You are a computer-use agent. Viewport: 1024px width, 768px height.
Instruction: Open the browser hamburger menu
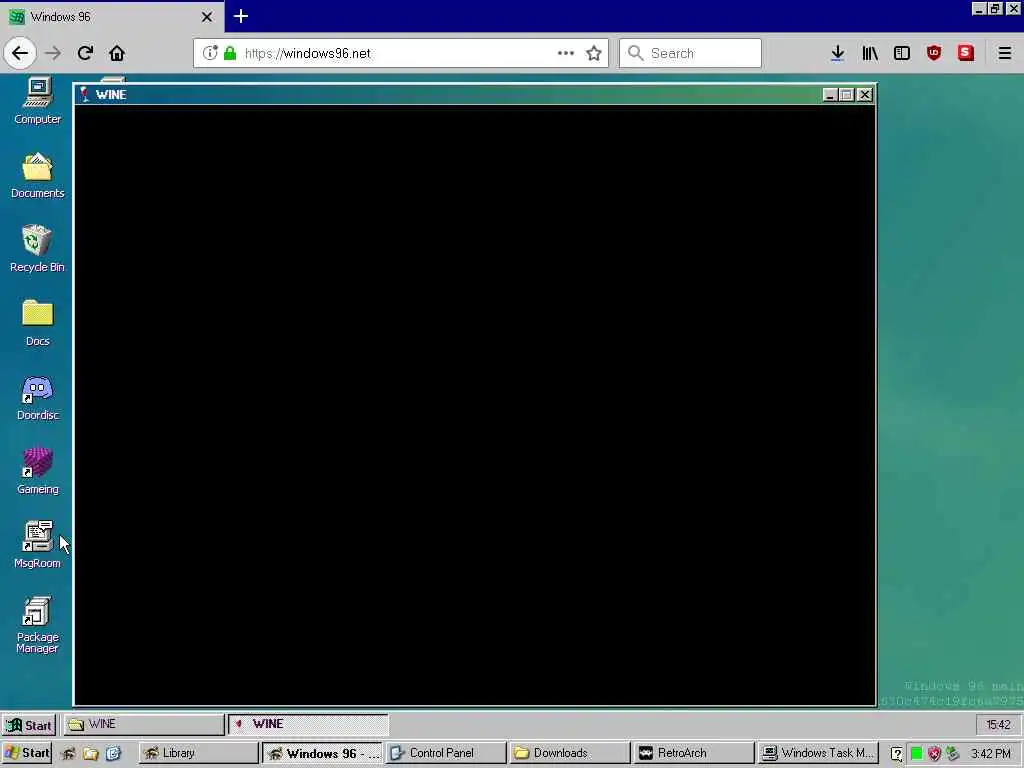[x=1004, y=53]
